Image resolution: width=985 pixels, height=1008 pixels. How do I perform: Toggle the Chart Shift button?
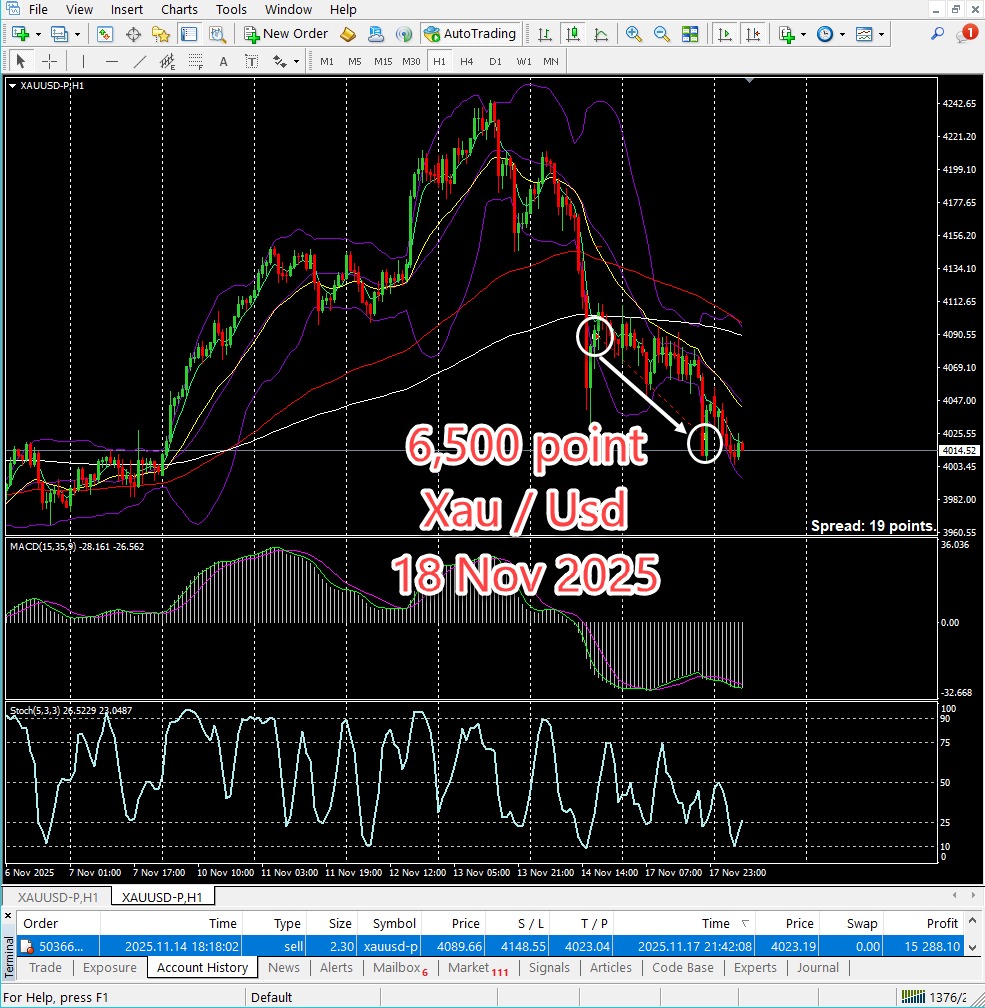(x=754, y=34)
